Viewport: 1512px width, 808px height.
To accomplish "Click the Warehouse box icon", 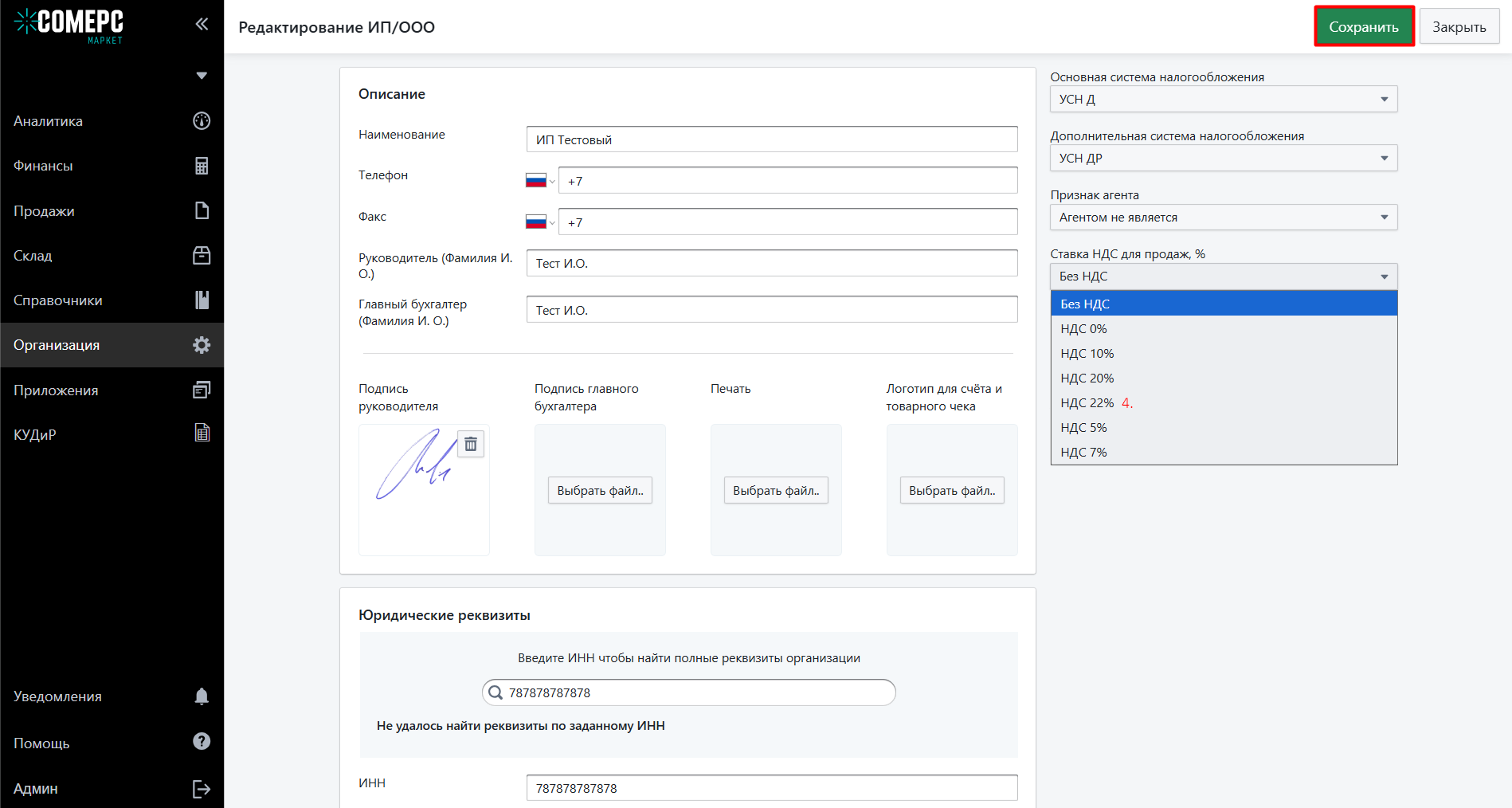I will (202, 256).
